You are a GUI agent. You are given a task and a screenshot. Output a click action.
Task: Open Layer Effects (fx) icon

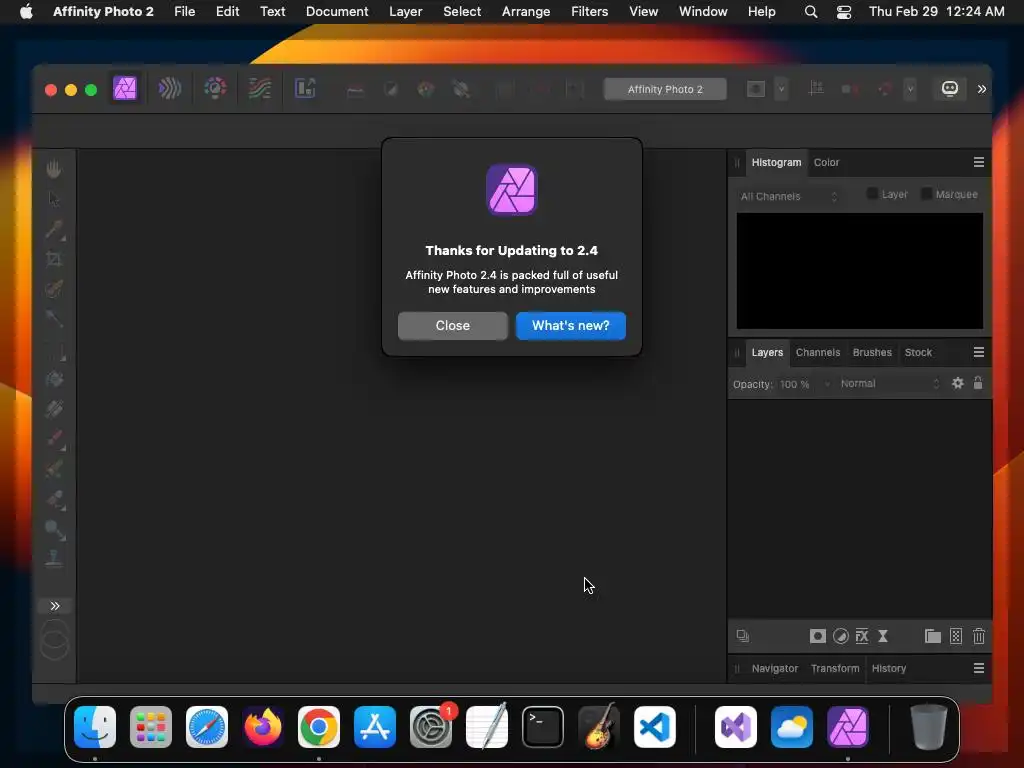pos(862,636)
